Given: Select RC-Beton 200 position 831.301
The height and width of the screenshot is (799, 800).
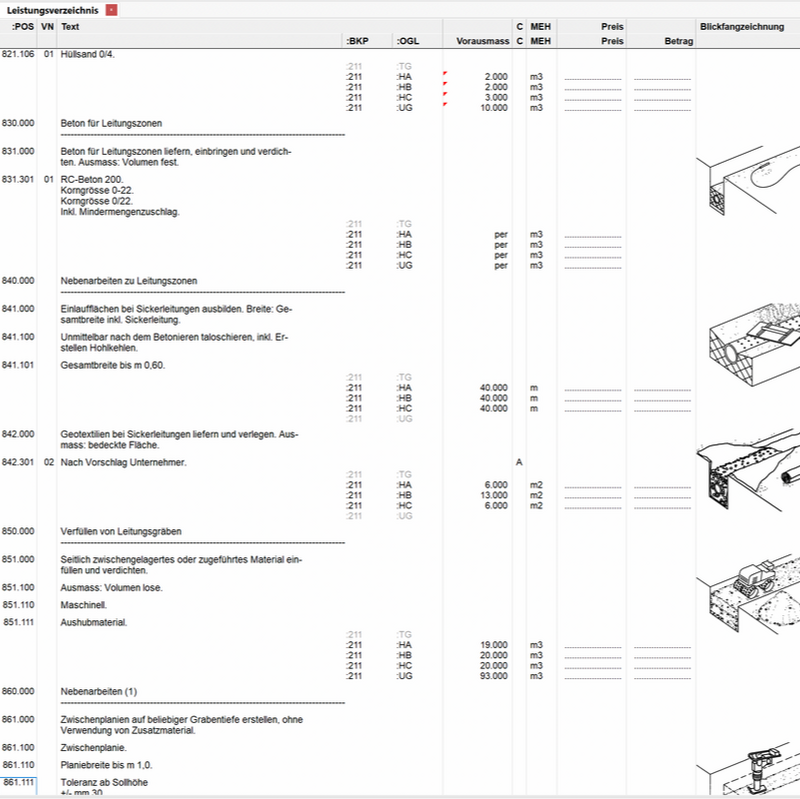Looking at the screenshot, I should 92,180.
